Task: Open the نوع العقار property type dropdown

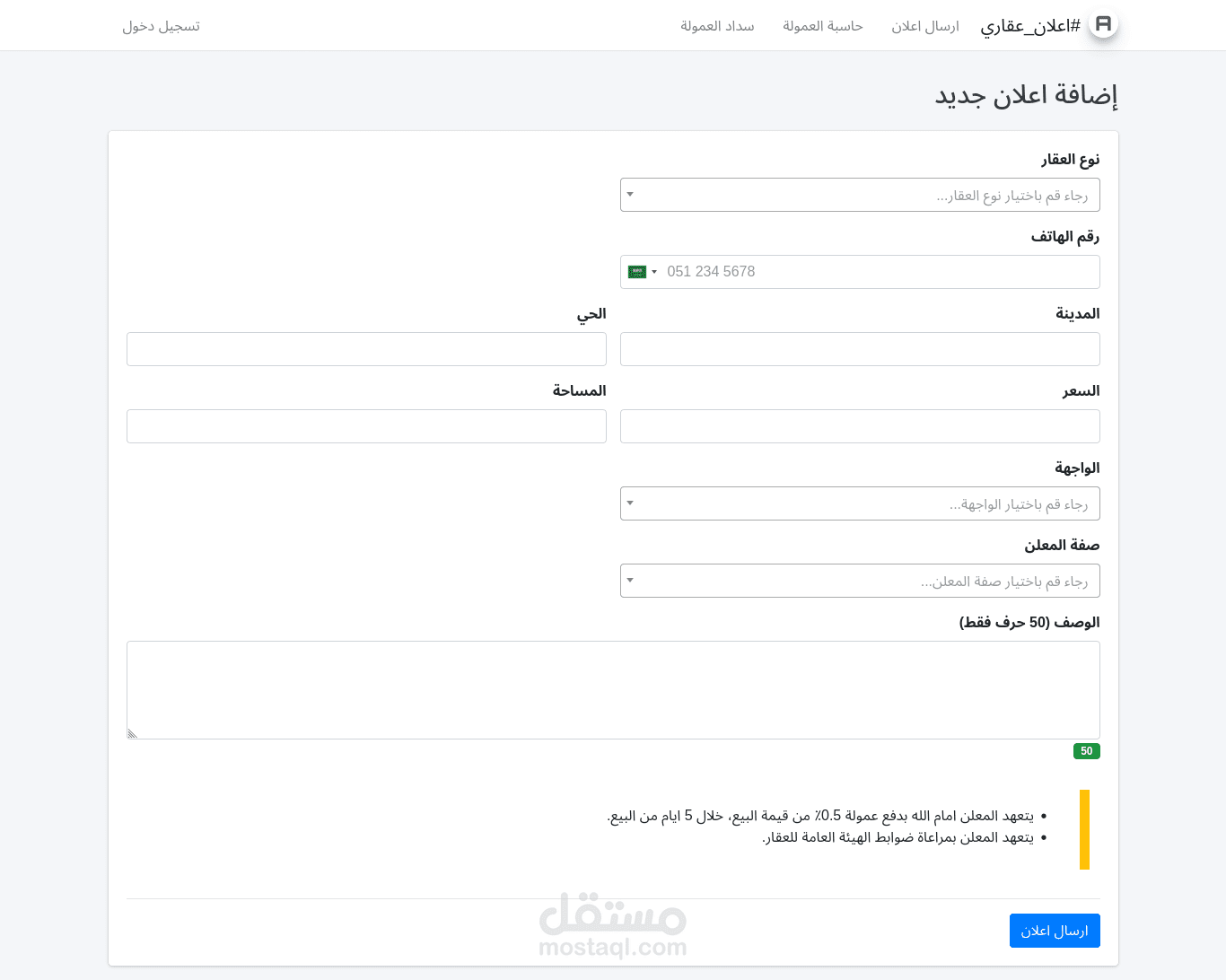Action: (859, 195)
